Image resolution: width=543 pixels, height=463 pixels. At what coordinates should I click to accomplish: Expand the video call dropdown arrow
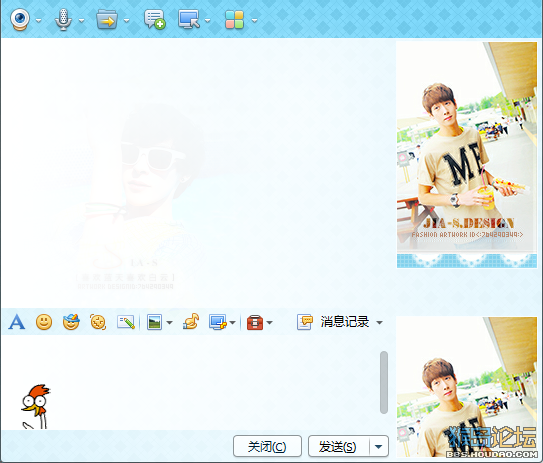tap(38, 20)
